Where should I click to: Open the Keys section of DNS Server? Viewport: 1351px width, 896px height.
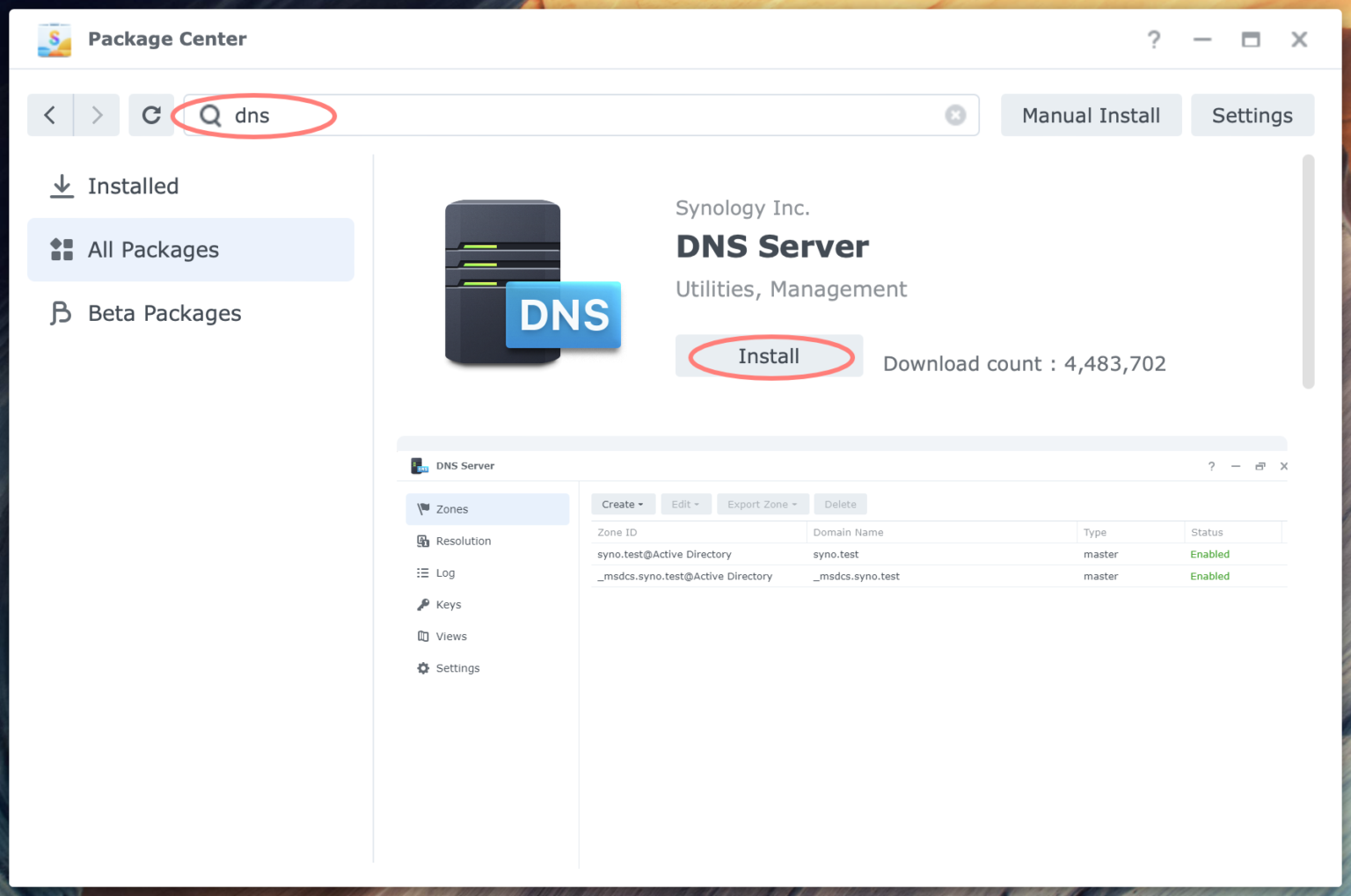tap(449, 604)
